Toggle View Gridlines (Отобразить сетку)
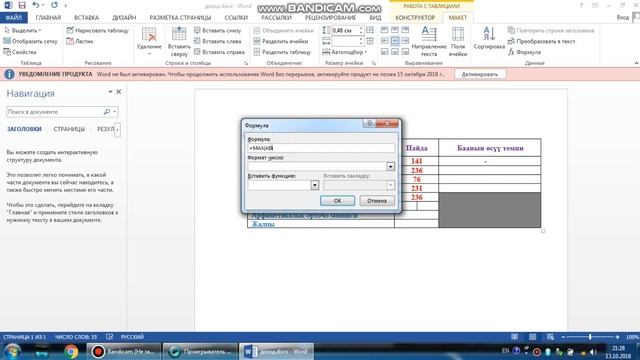Screen dimensions: 640x360 tap(31, 41)
